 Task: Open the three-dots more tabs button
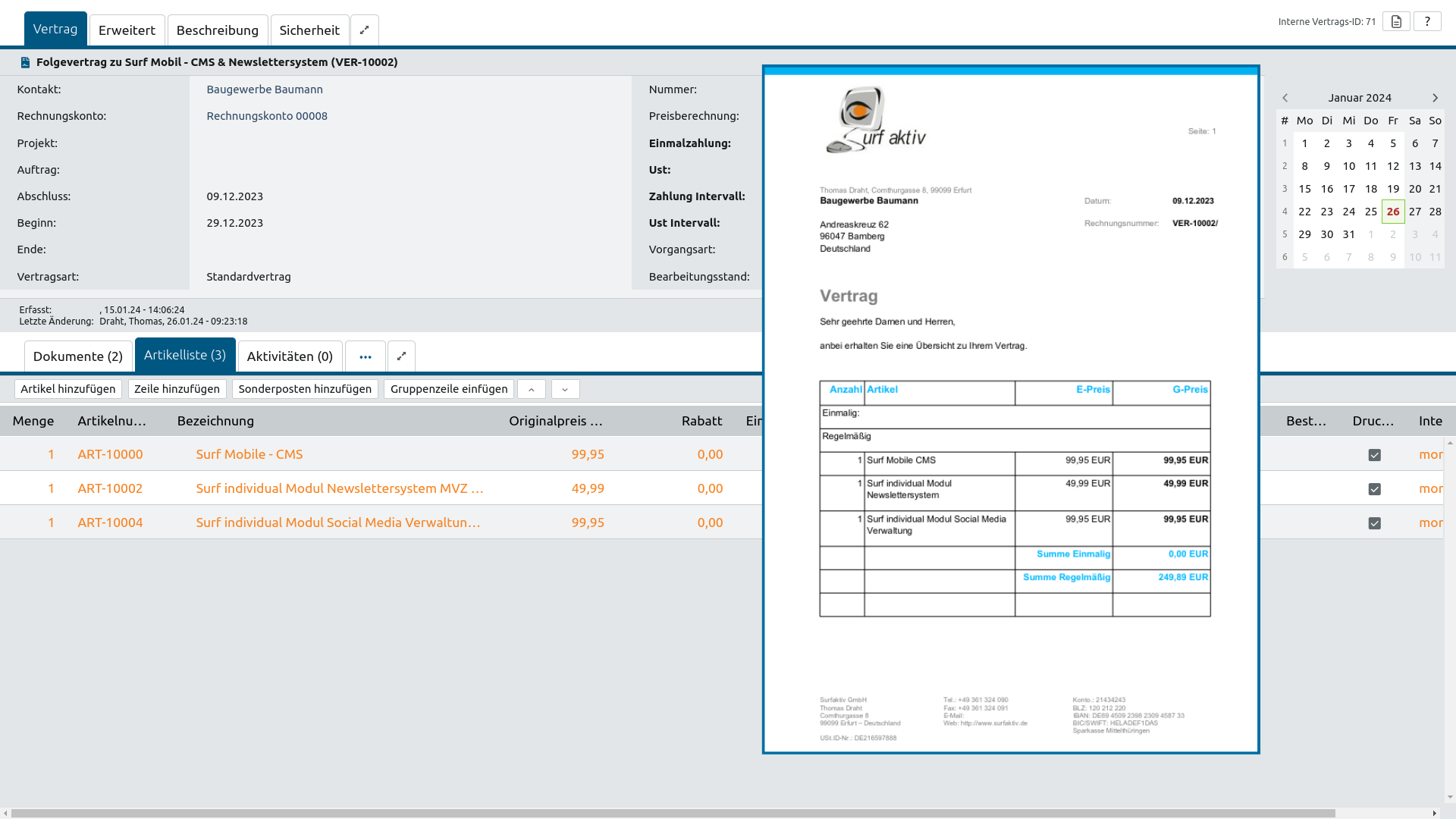point(366,356)
